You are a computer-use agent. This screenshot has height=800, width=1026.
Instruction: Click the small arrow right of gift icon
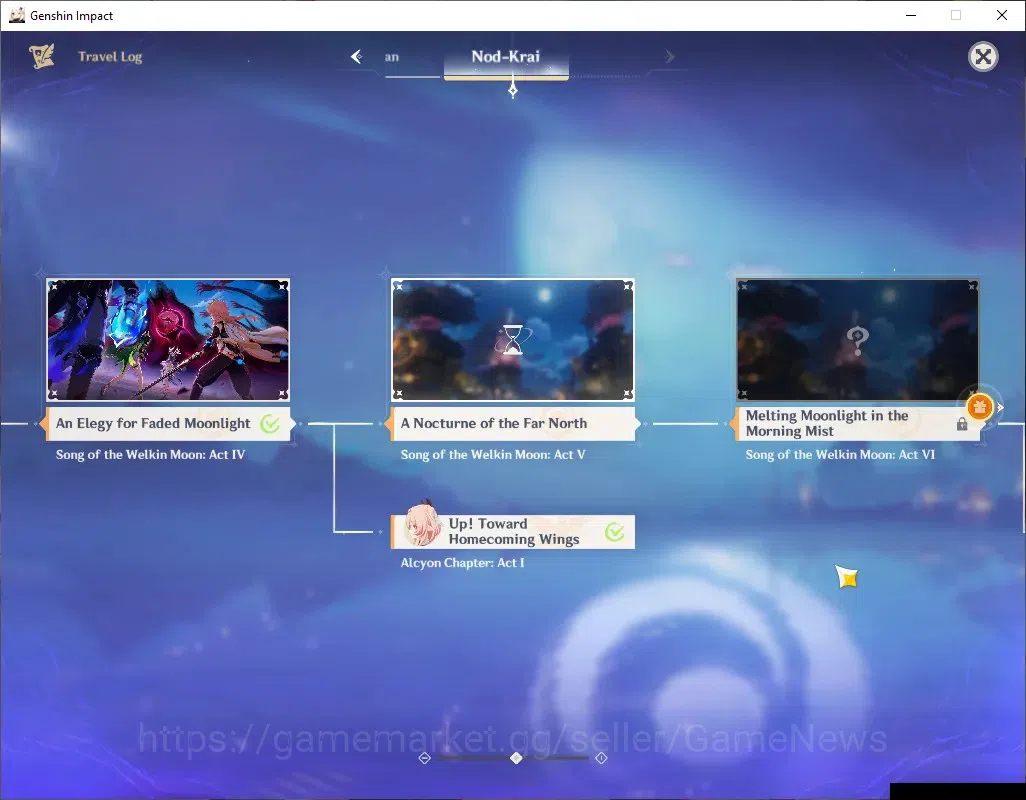point(1000,408)
